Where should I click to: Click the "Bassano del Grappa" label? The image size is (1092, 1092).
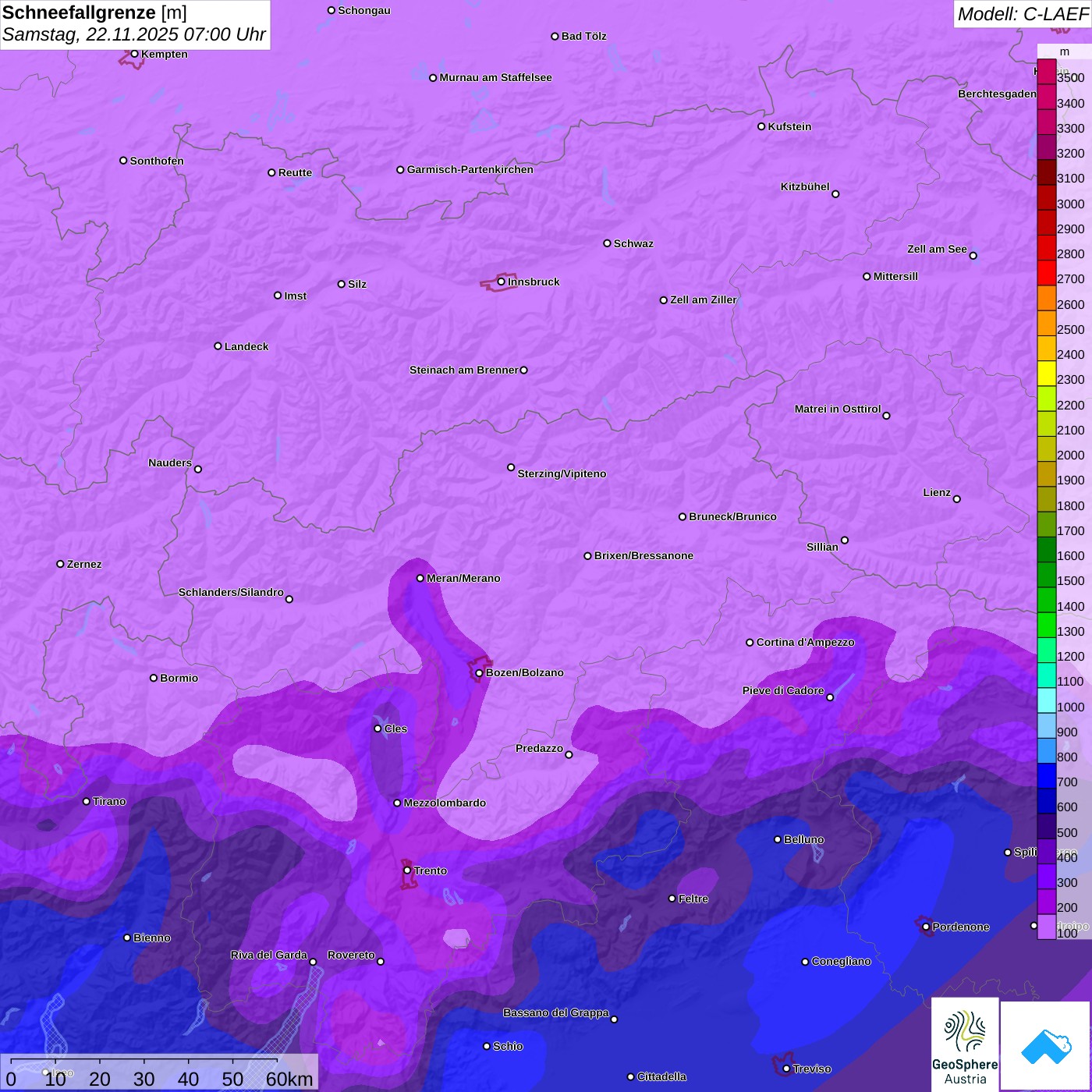click(555, 1012)
